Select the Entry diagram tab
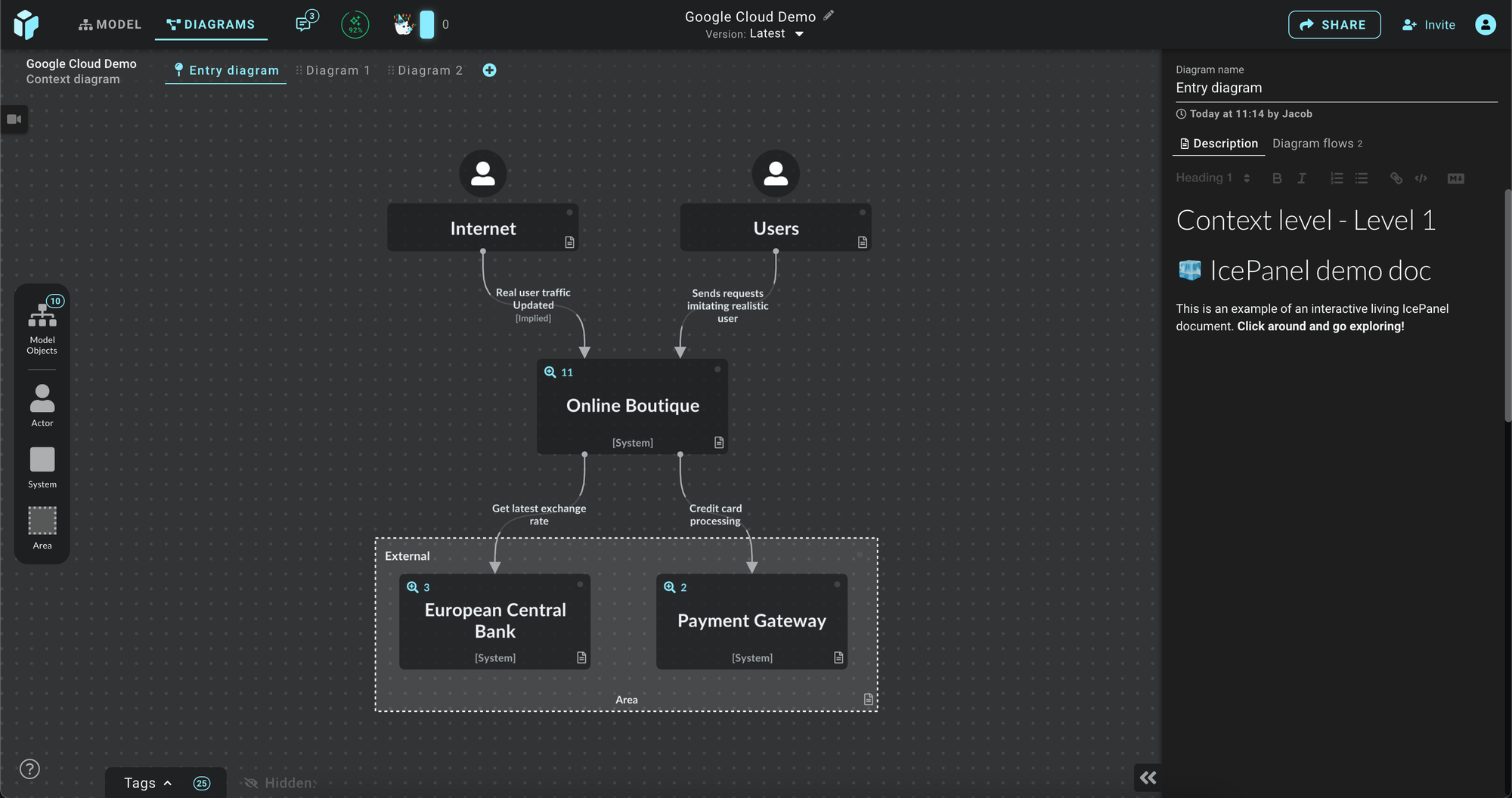1512x798 pixels. [226, 70]
